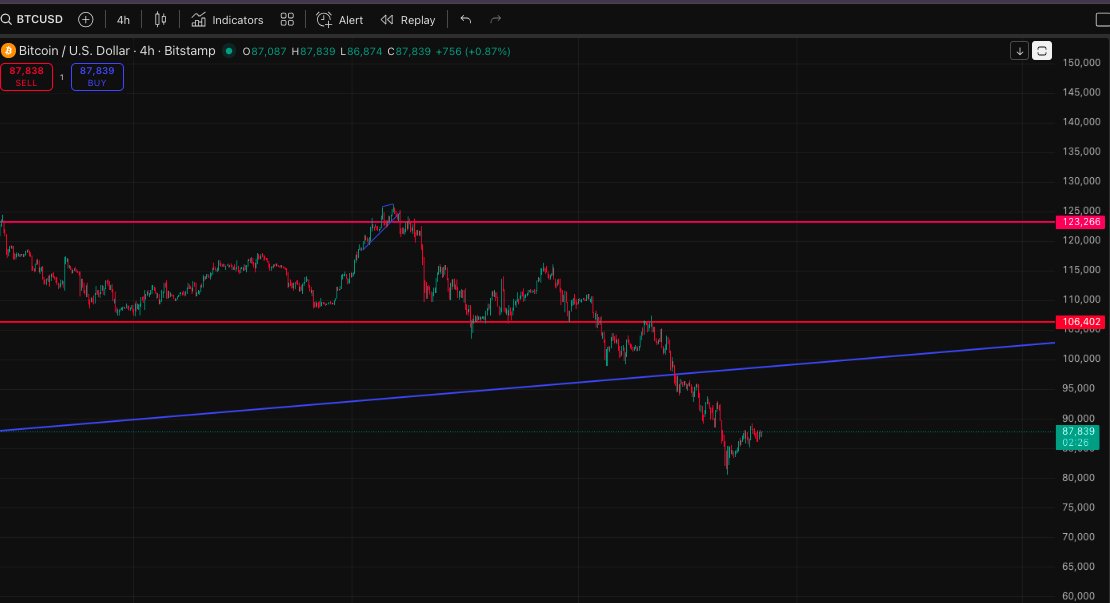Open BTCUSD symbol search
Image resolution: width=1110 pixels, height=603 pixels.
tap(33, 19)
